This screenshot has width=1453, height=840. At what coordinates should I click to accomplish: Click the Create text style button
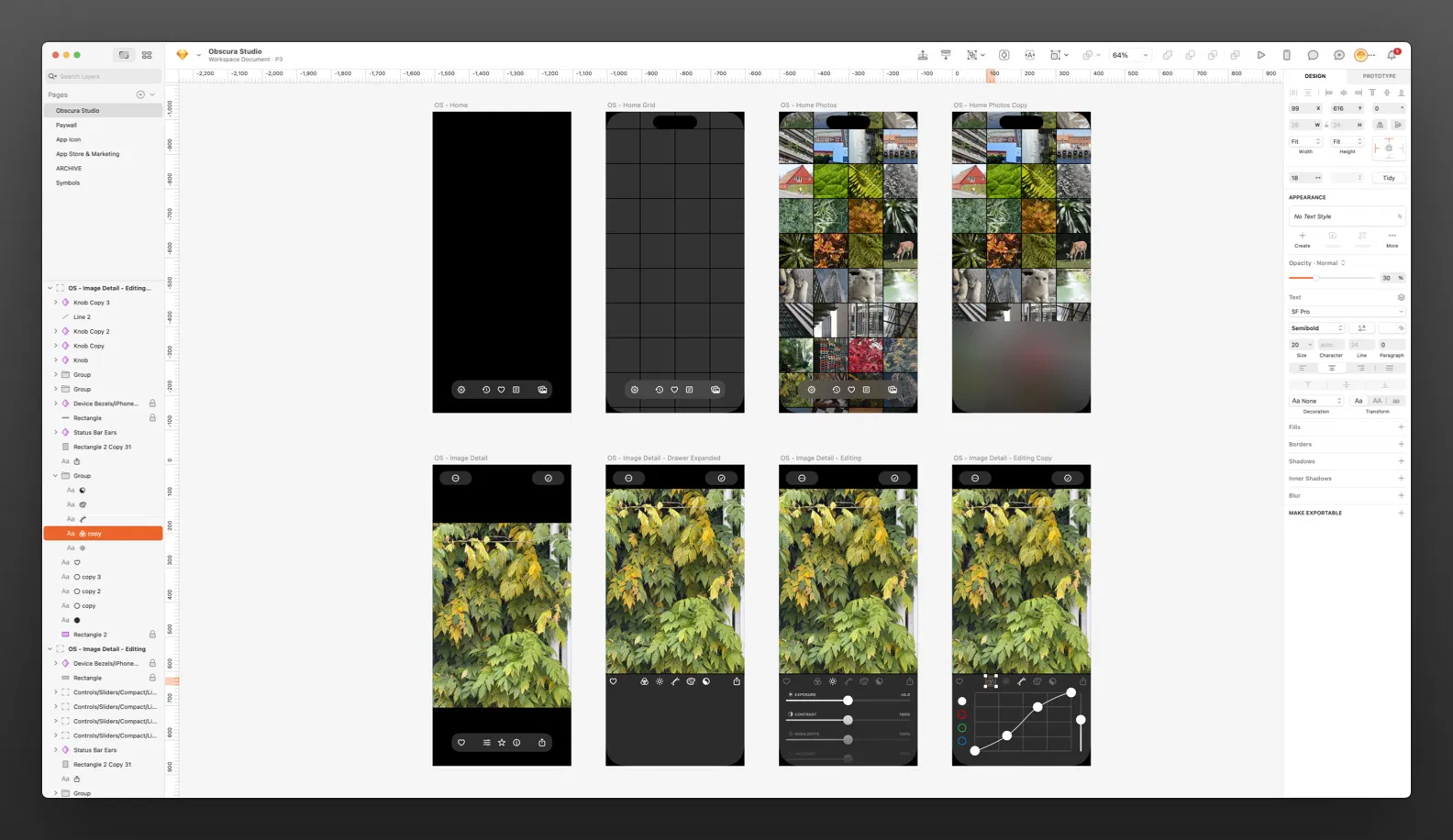pyautogui.click(x=1302, y=238)
